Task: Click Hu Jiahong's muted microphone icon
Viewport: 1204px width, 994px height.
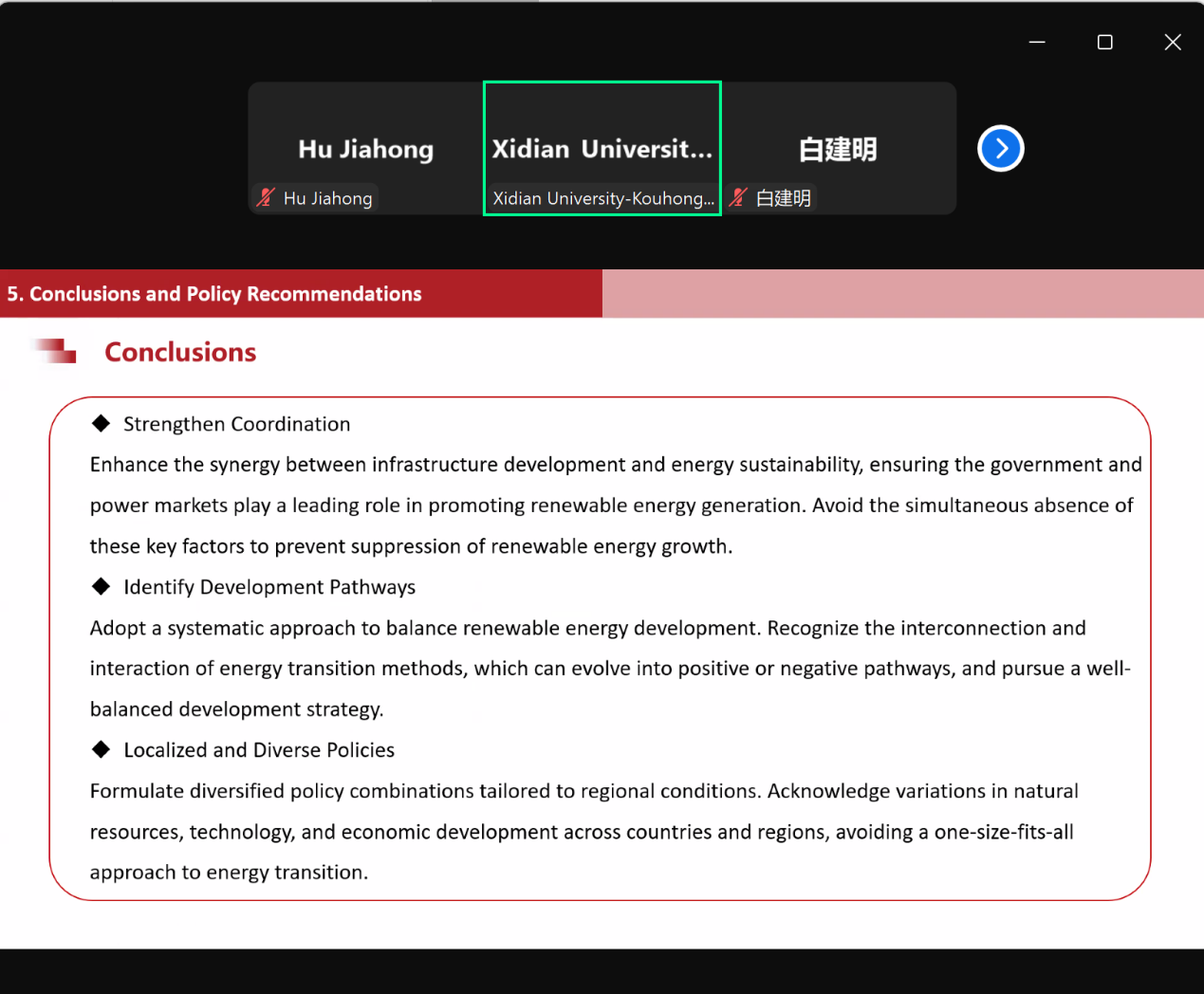Action: tap(266, 197)
